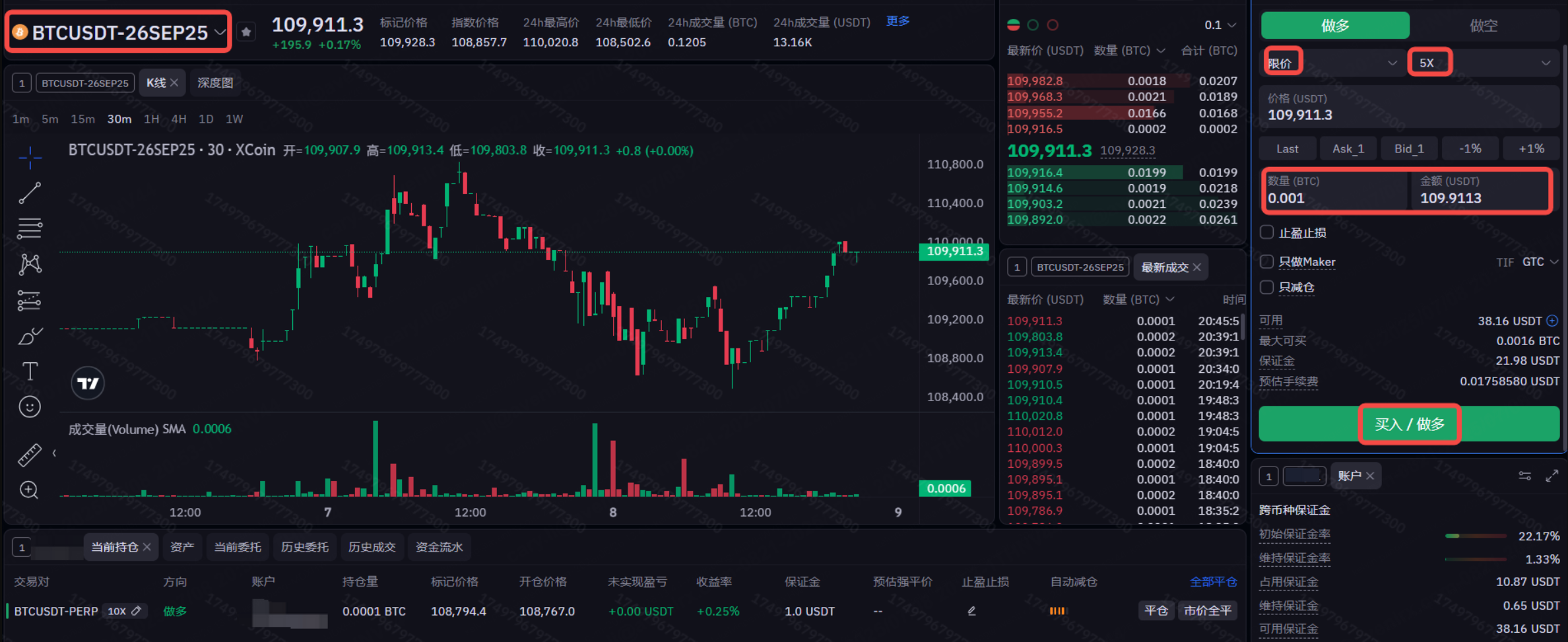Favorite BTCUSDT-26SEP25 with the star icon
The image size is (1568, 642).
(x=246, y=32)
